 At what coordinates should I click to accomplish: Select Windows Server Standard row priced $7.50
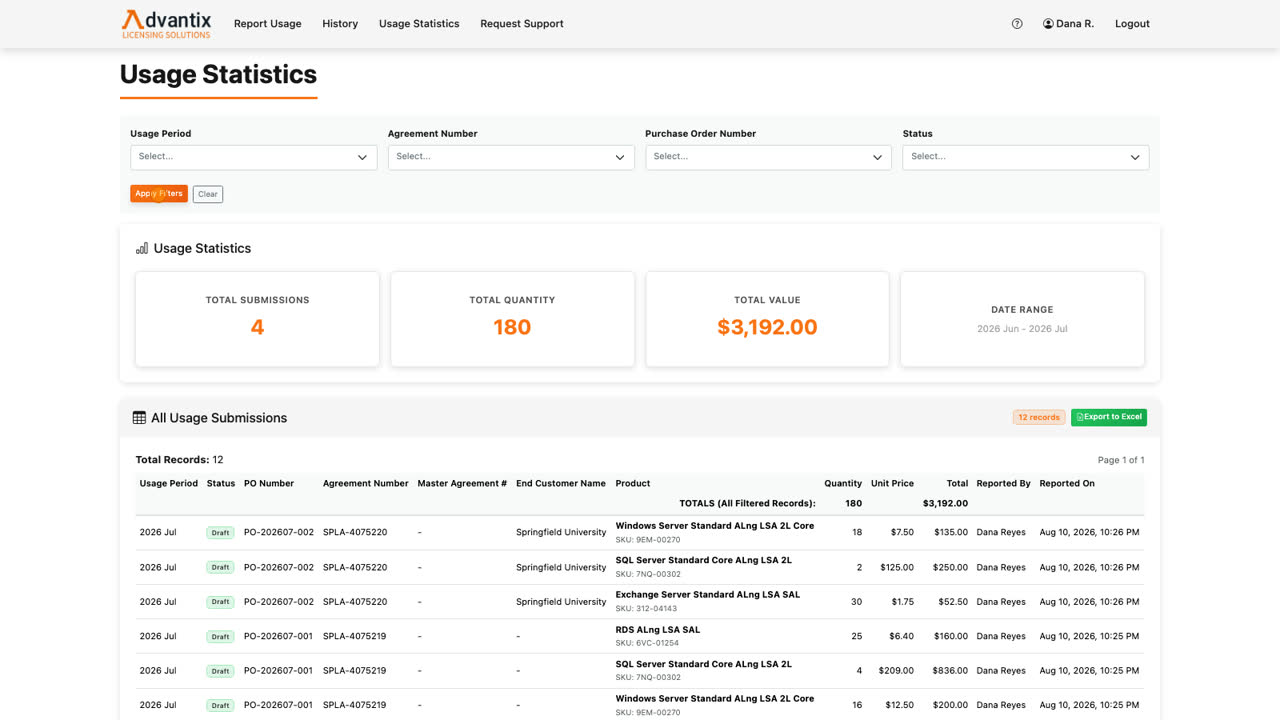pyautogui.click(x=640, y=533)
